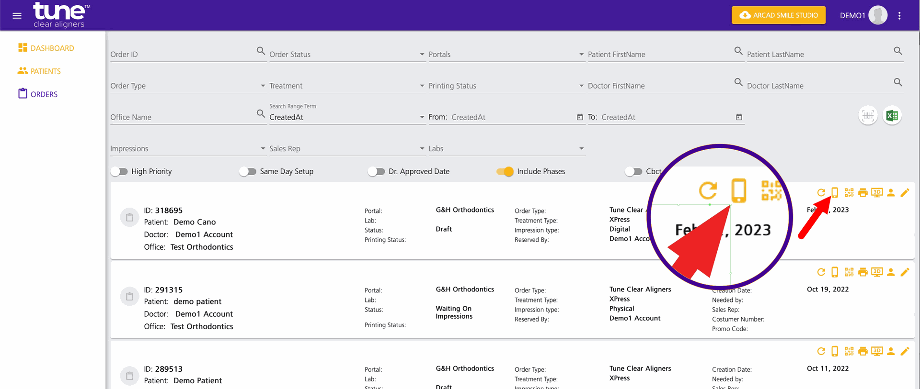Viewport: 920px width, 389px height.
Task: Open the Printing Status dropdown
Action: (506, 86)
